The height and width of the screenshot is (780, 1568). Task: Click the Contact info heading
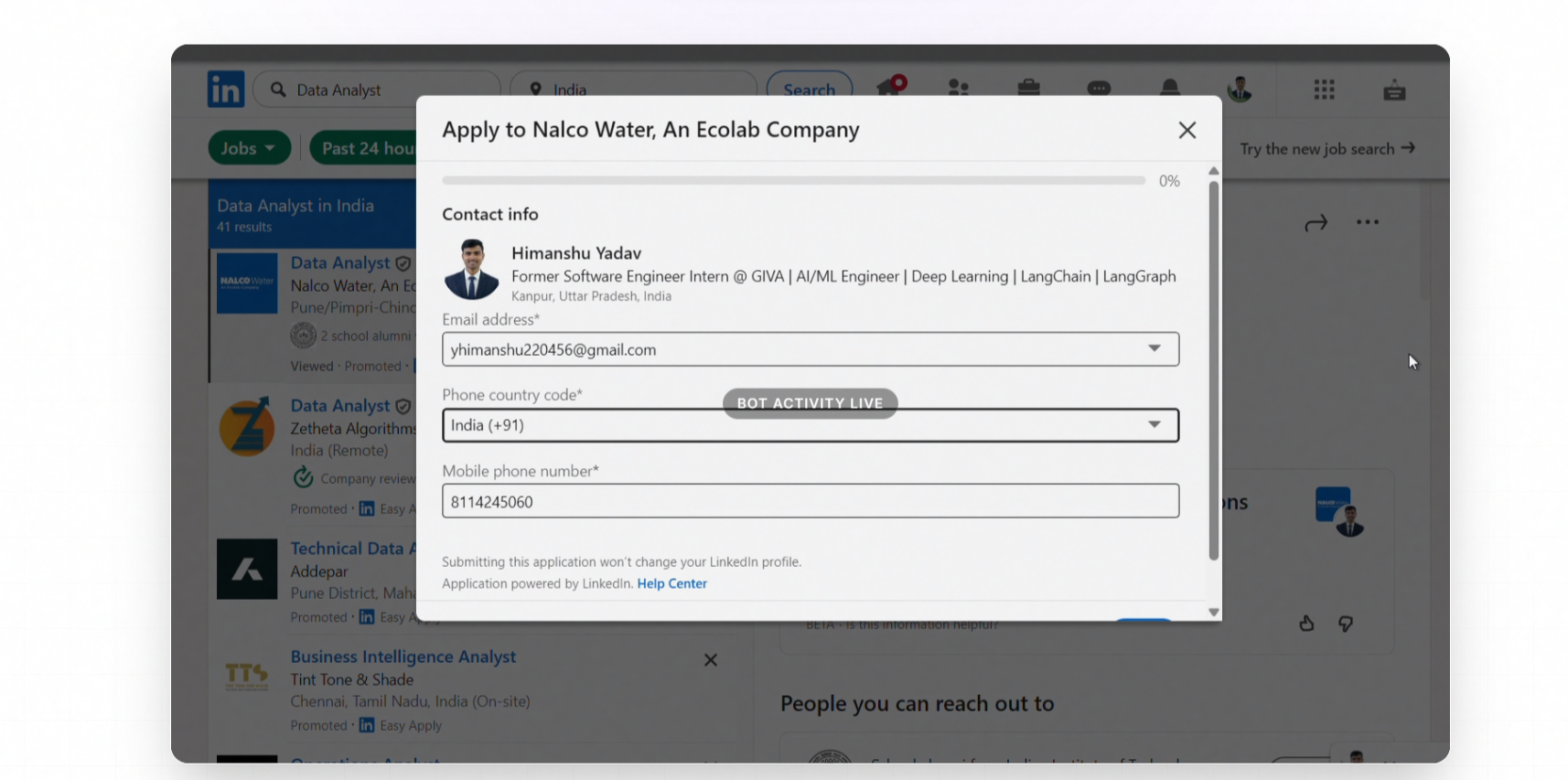[x=490, y=214]
